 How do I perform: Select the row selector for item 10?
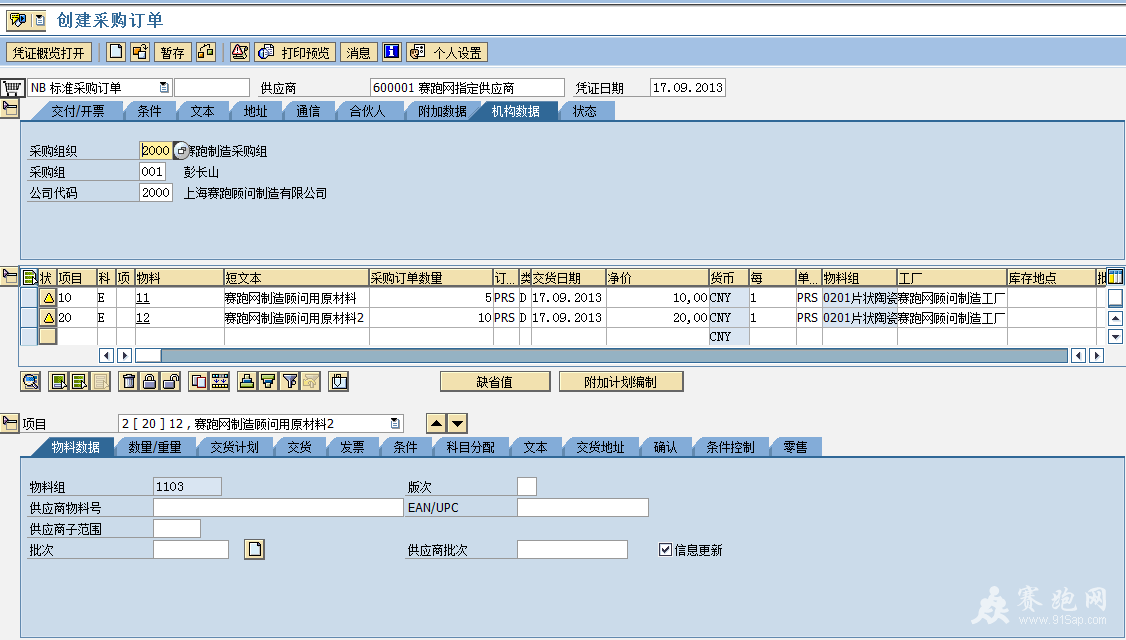point(29,297)
